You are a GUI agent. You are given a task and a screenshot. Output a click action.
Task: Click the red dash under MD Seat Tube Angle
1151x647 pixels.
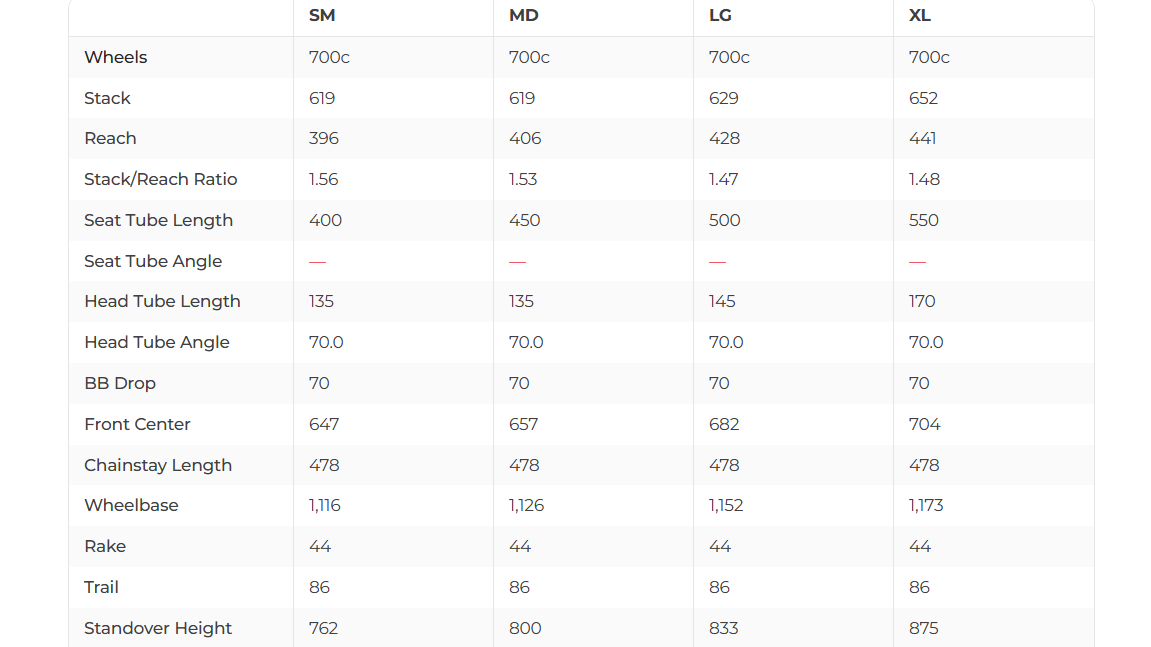coord(517,261)
